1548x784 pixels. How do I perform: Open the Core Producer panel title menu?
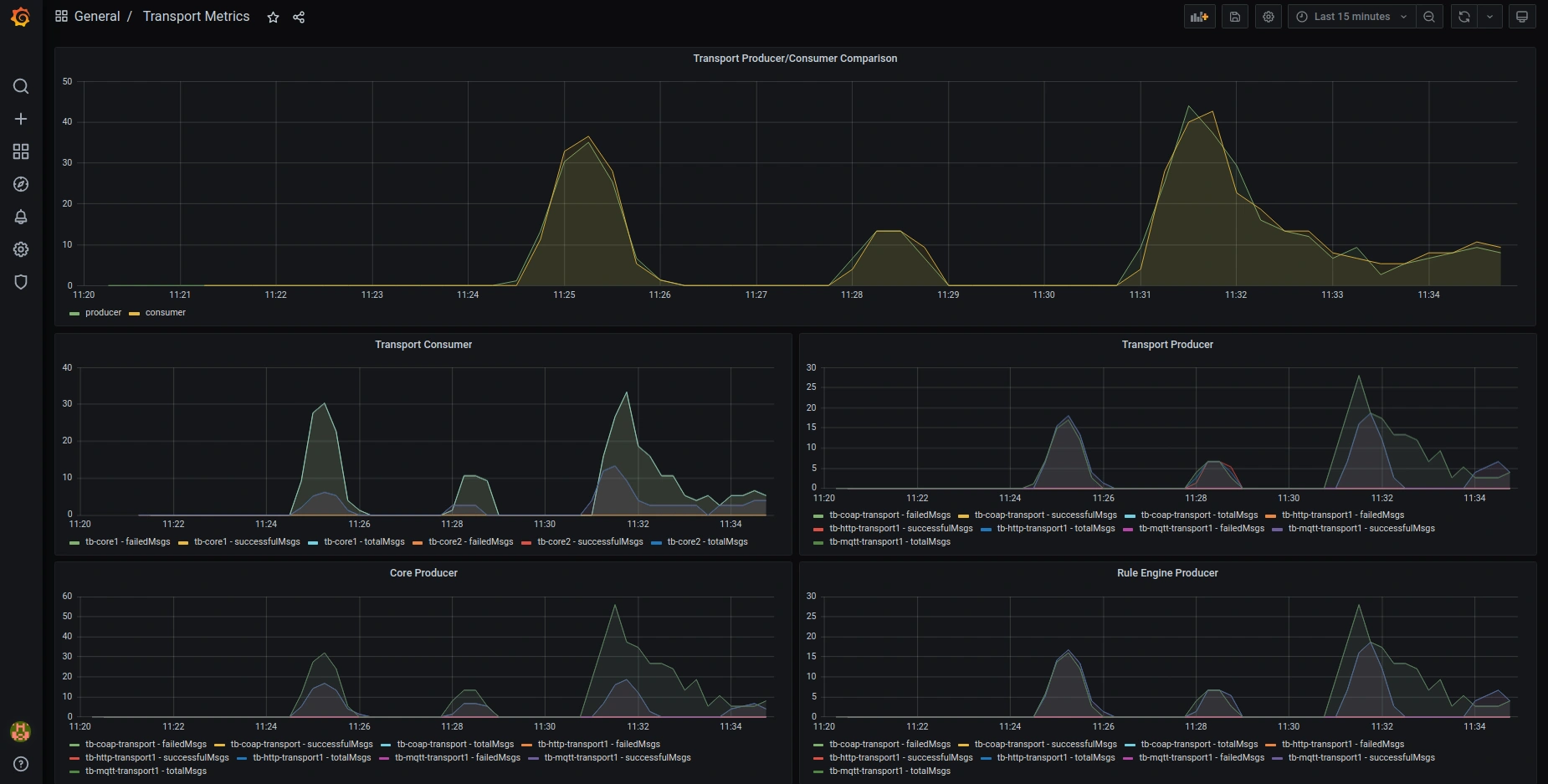[423, 573]
